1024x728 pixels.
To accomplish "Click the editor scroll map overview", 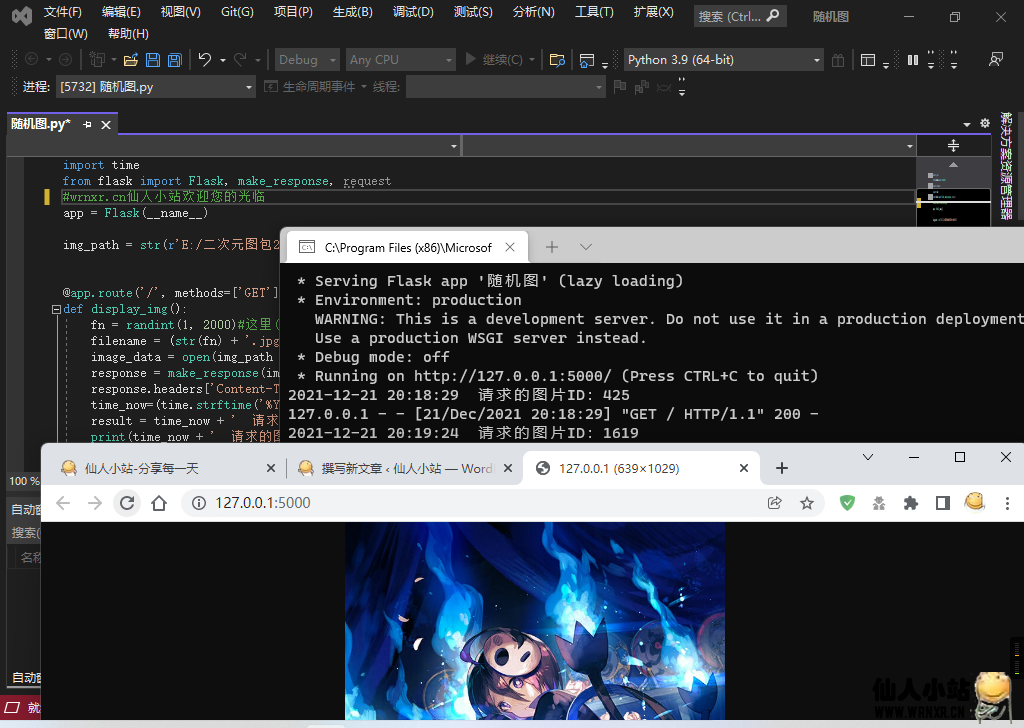I will point(953,193).
